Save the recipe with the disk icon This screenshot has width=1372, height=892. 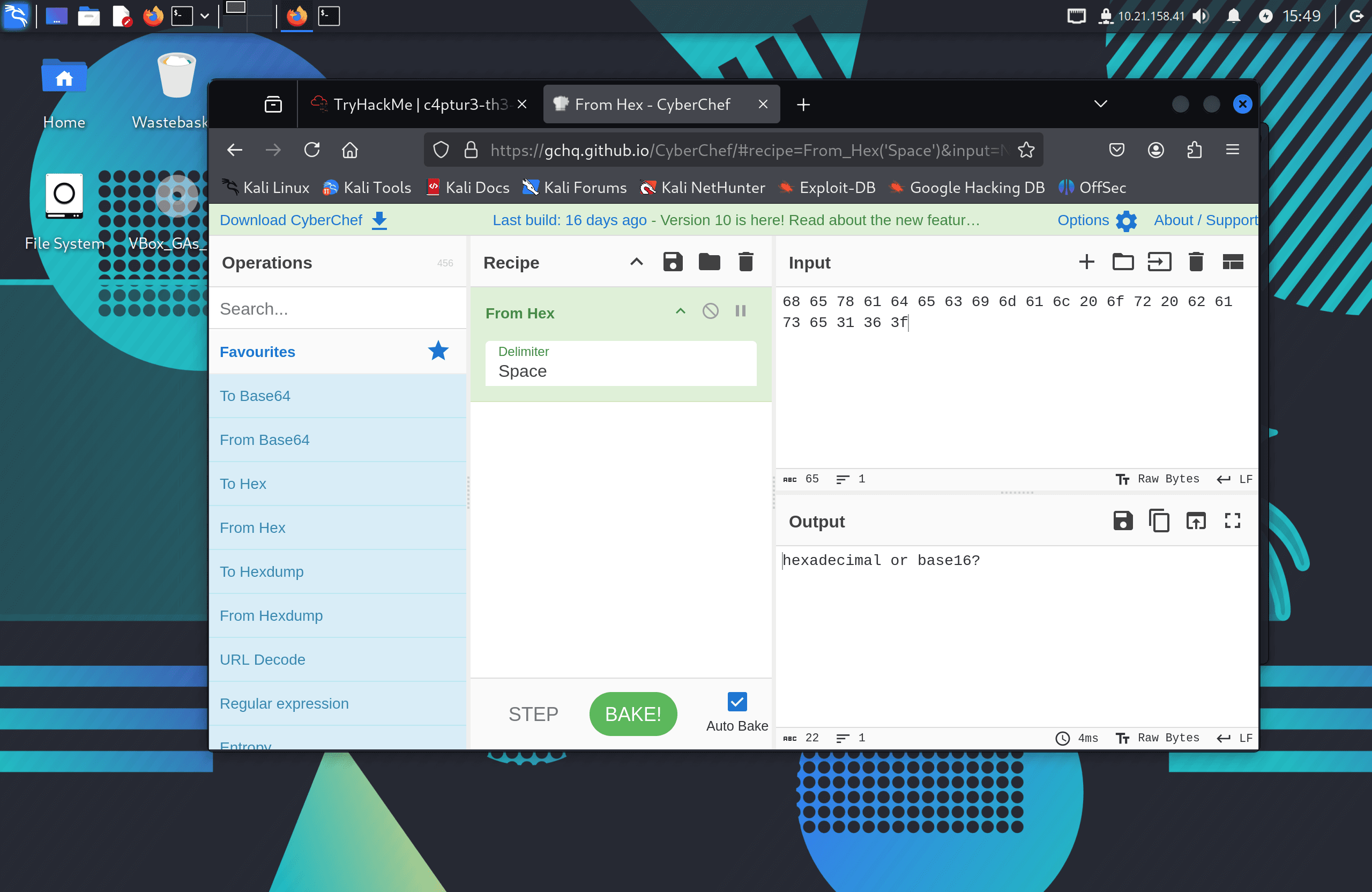point(673,262)
